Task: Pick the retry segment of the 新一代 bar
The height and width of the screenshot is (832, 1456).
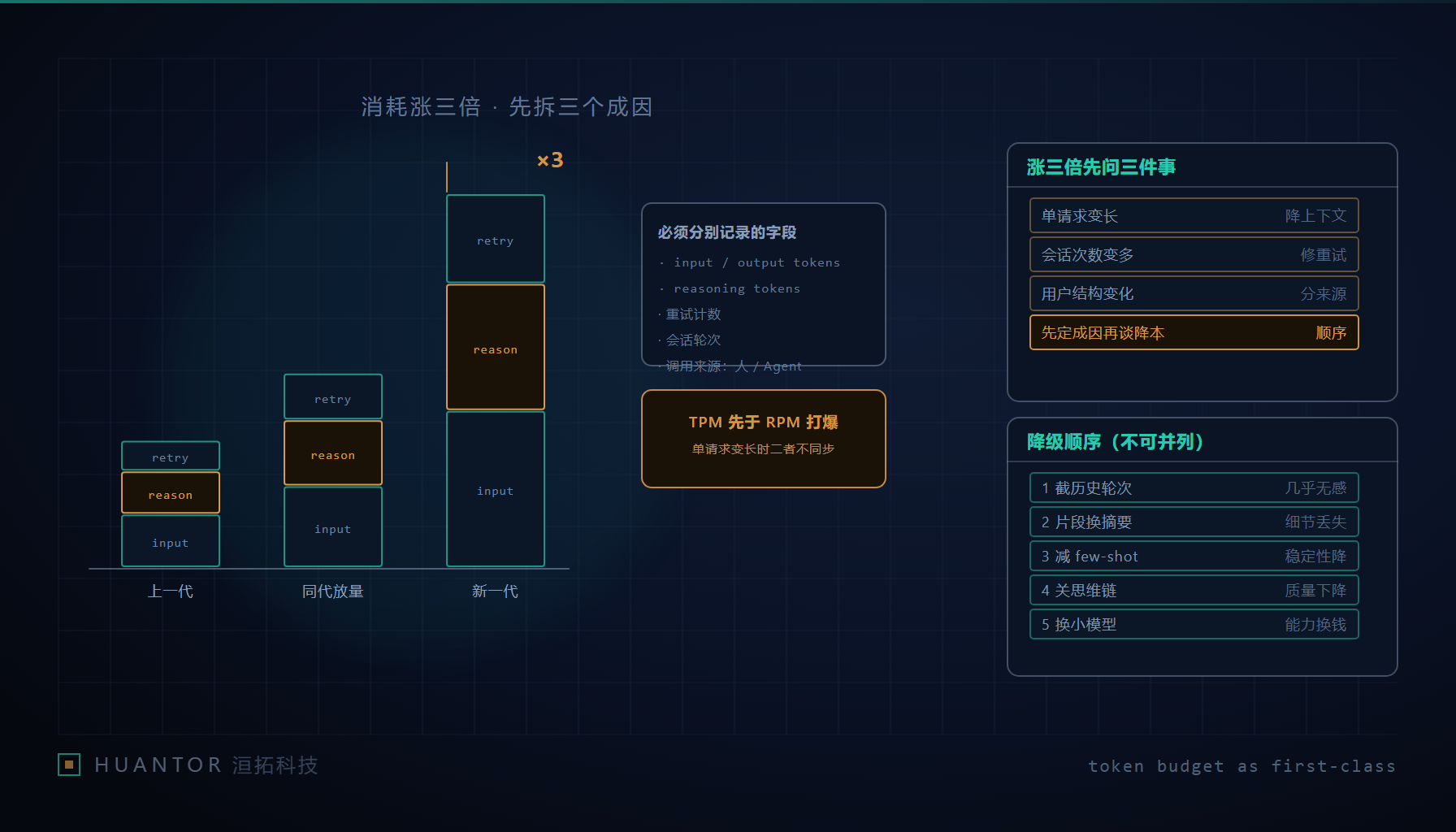Action: (x=496, y=239)
